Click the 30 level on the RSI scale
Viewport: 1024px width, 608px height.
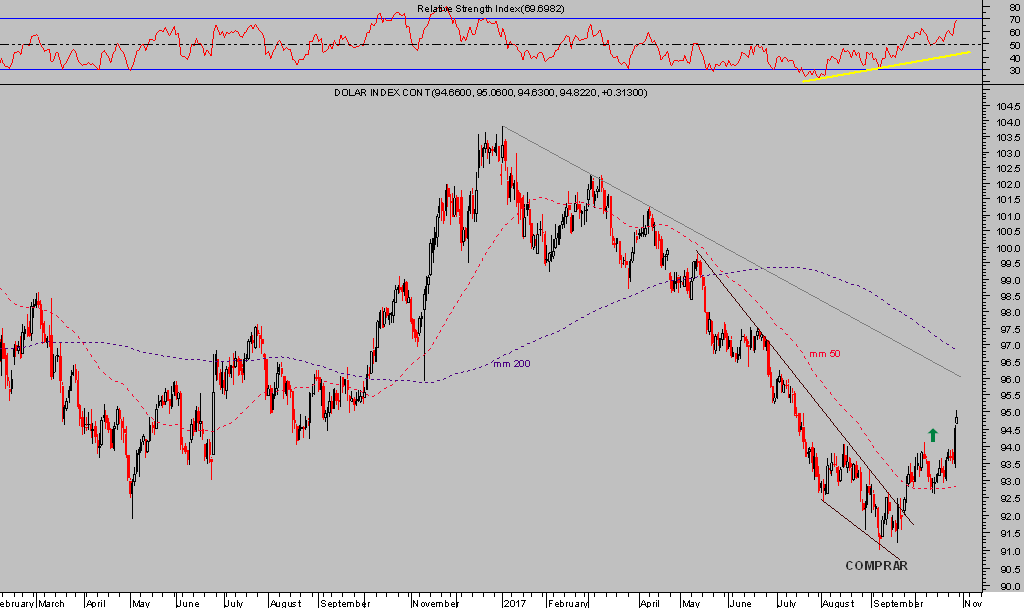point(1014,70)
